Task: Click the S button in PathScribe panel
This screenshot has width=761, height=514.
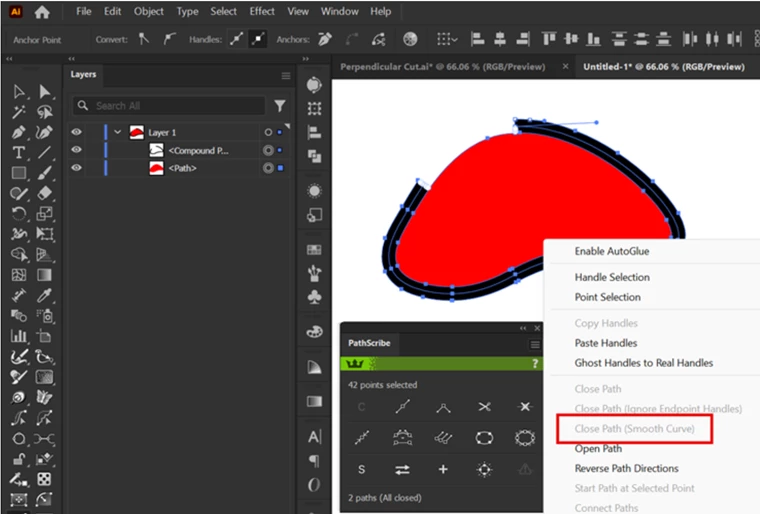Action: point(362,469)
